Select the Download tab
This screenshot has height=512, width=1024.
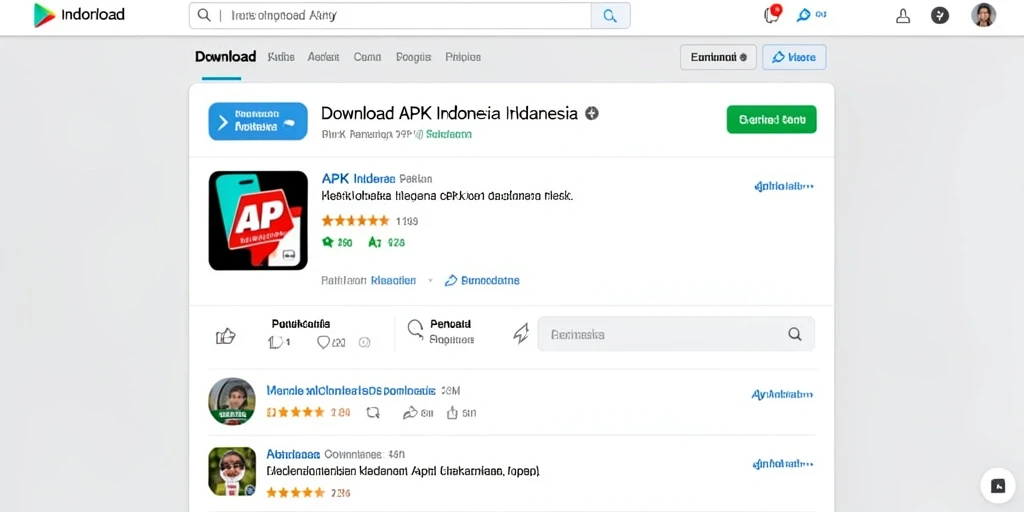pyautogui.click(x=225, y=57)
